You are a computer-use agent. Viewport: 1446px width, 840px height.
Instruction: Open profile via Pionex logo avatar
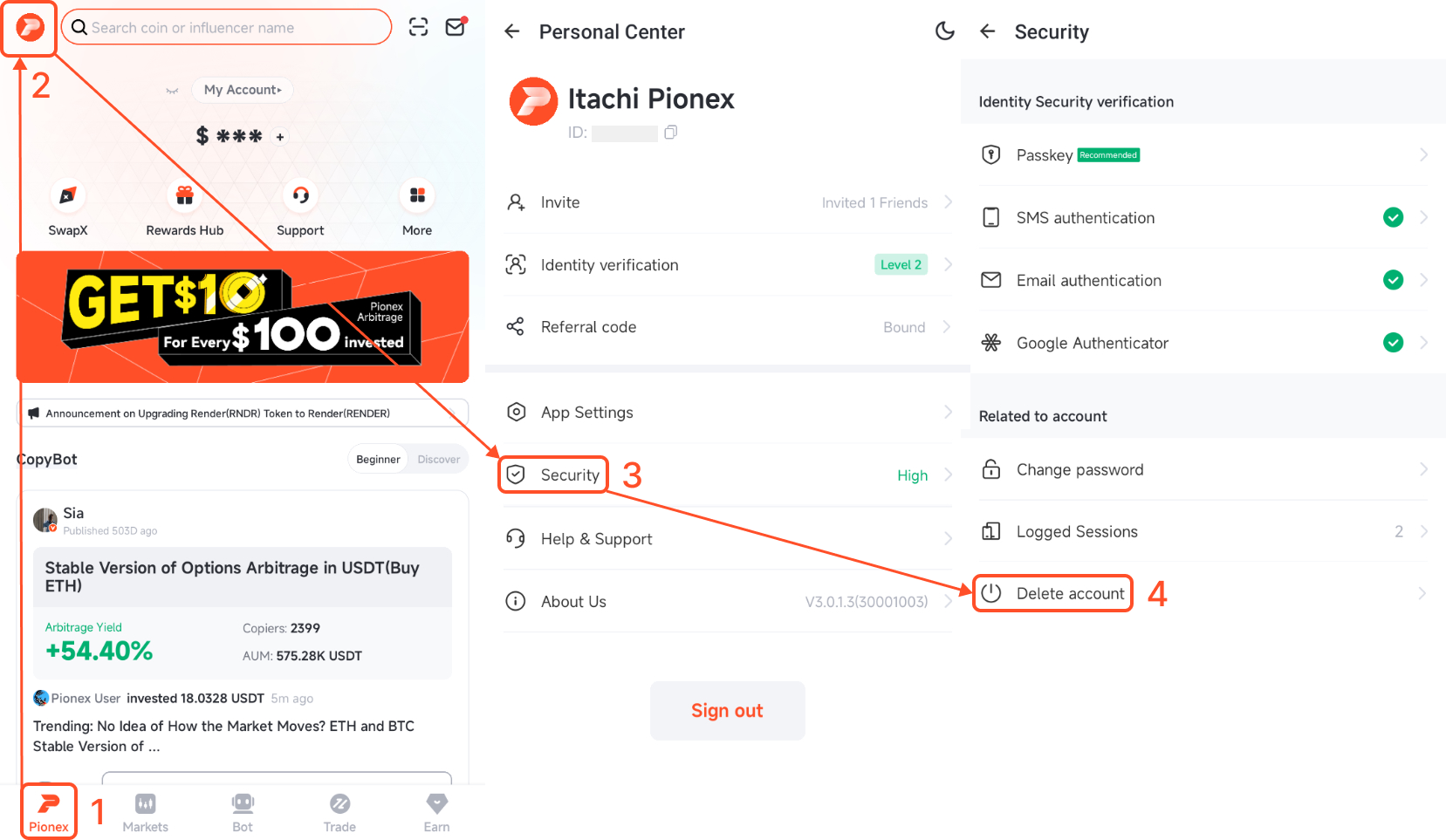(30, 28)
